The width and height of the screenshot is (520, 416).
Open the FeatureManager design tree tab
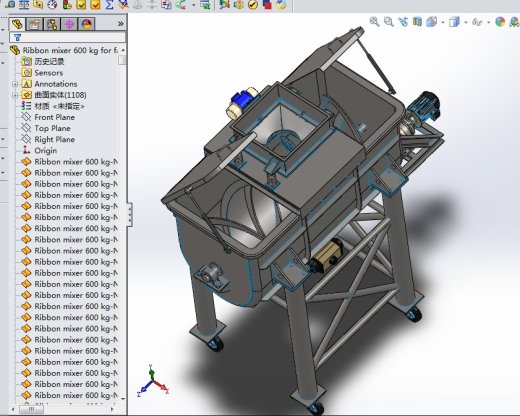coord(17,24)
